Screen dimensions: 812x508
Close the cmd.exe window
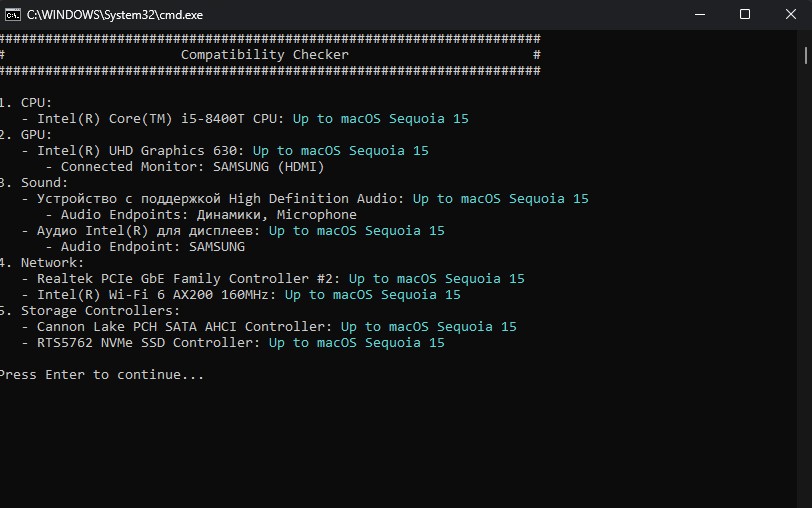pyautogui.click(x=790, y=14)
